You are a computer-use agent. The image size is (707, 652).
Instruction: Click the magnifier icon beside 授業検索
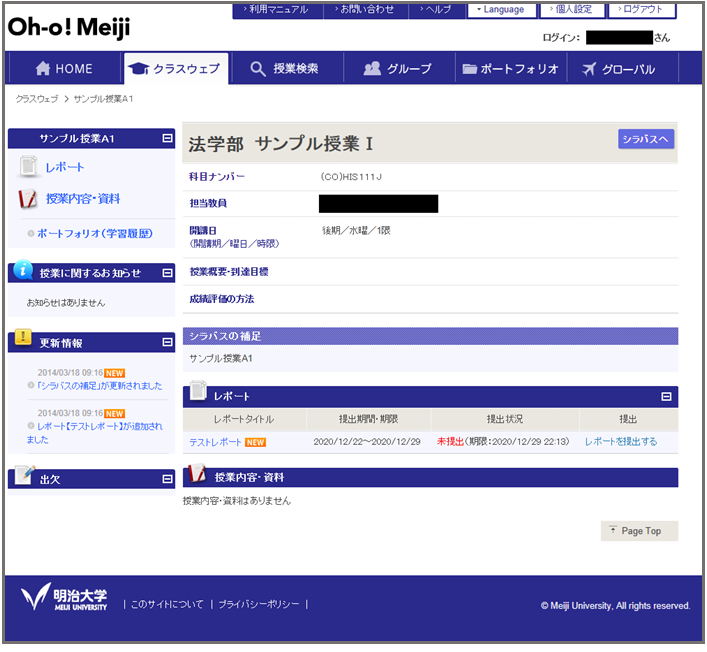pyautogui.click(x=257, y=69)
